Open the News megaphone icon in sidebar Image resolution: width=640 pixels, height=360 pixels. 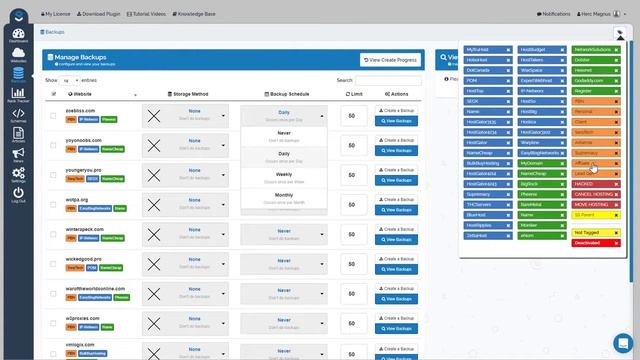tap(18, 155)
